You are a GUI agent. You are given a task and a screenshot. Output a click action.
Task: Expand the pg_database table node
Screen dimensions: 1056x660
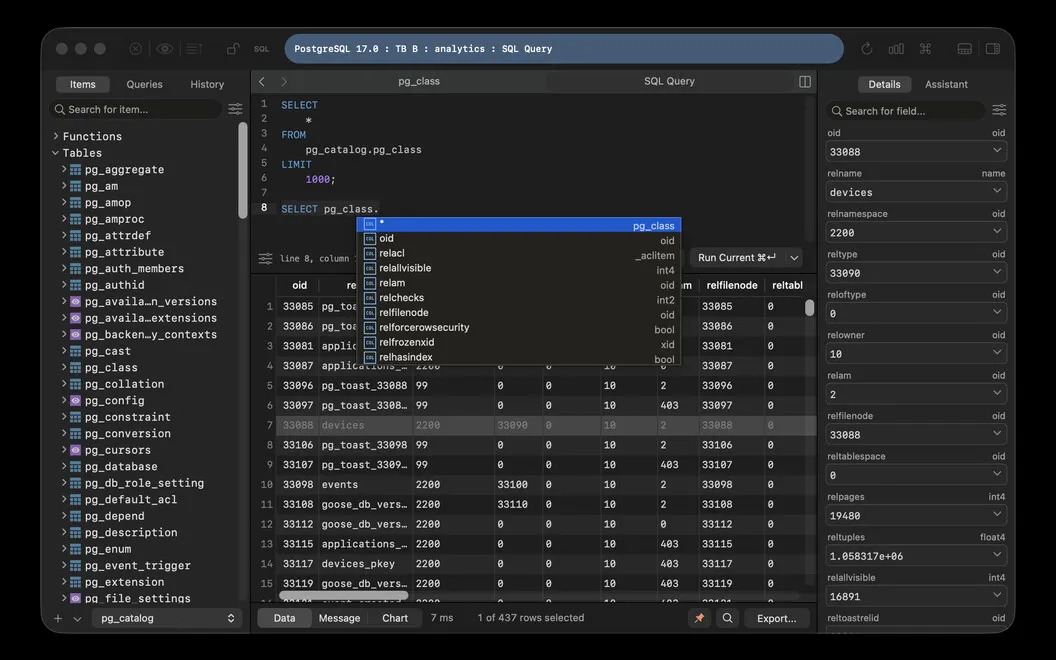point(64,466)
